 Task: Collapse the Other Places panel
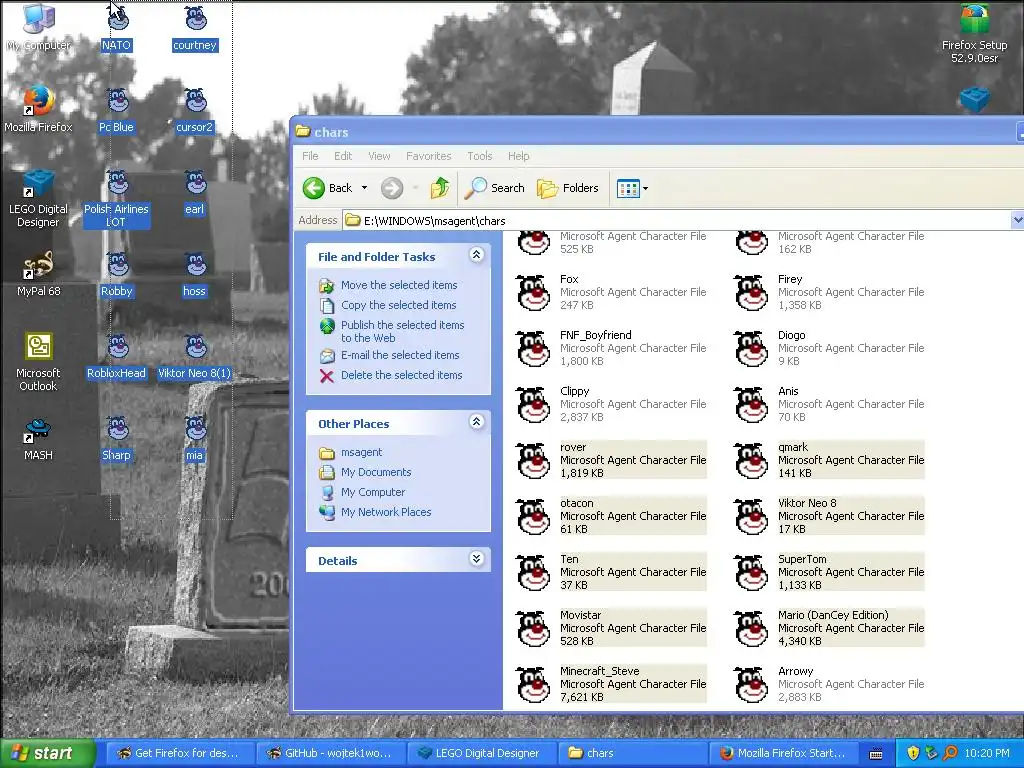(x=477, y=422)
